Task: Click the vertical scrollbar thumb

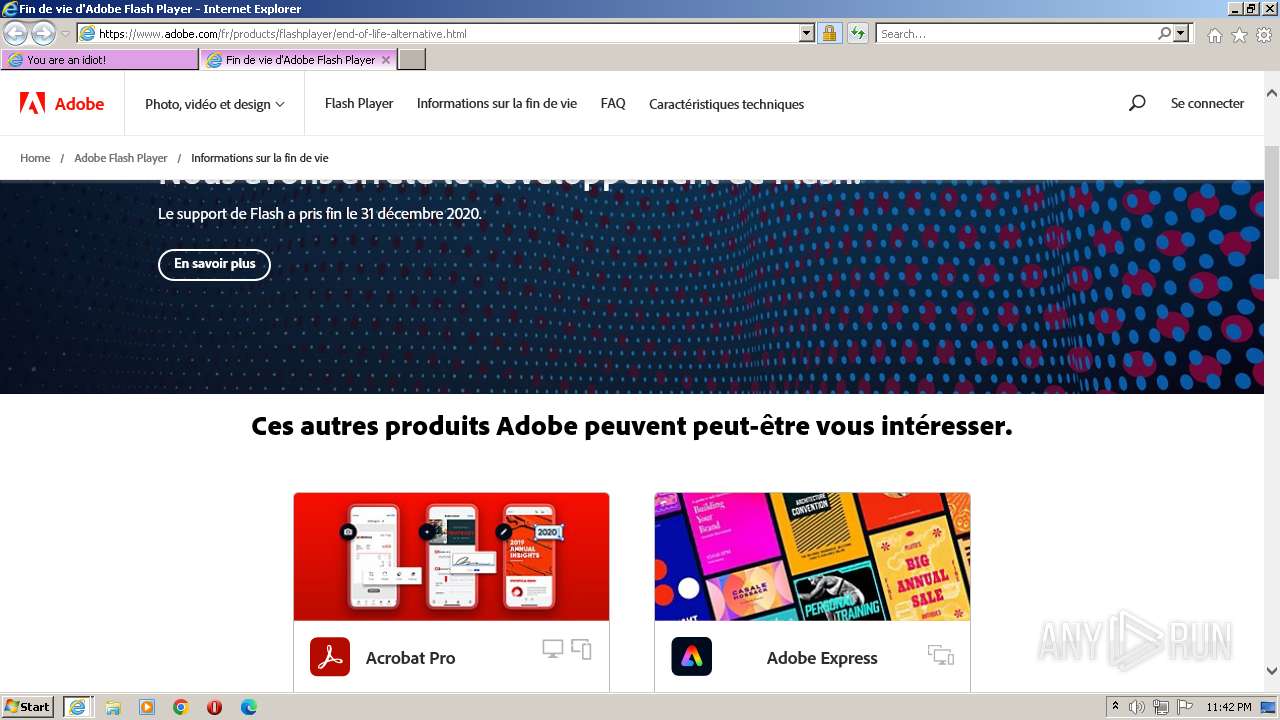Action: (x=1272, y=212)
